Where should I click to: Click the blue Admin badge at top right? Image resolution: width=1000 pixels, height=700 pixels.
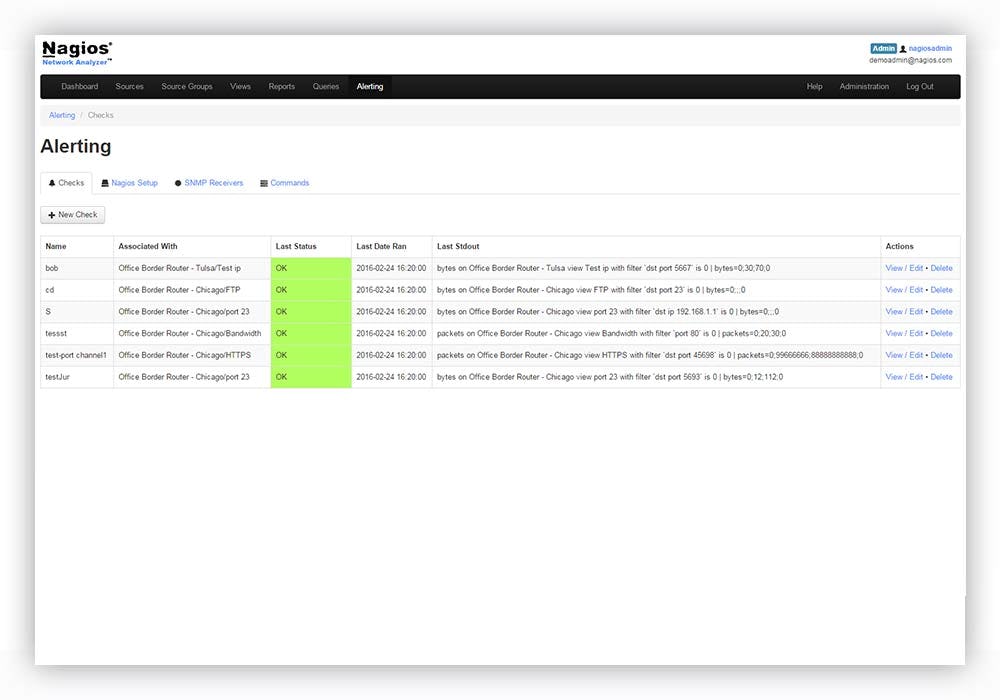tap(881, 47)
